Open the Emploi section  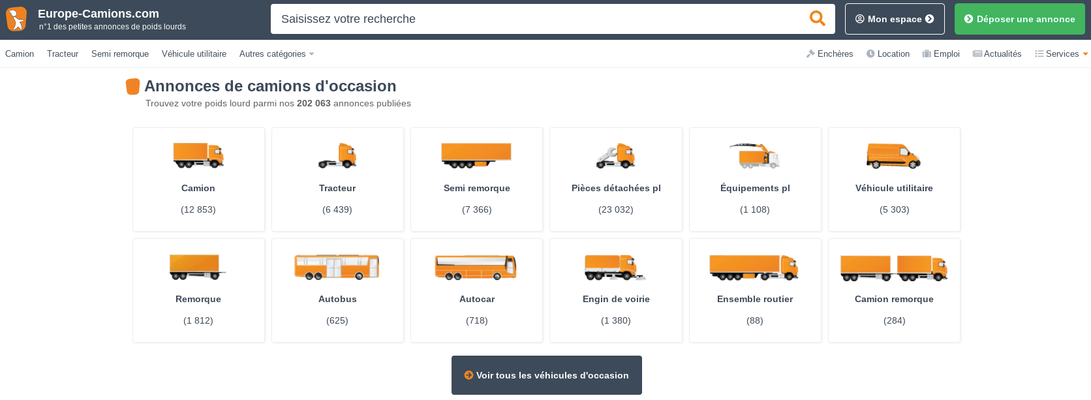click(941, 54)
